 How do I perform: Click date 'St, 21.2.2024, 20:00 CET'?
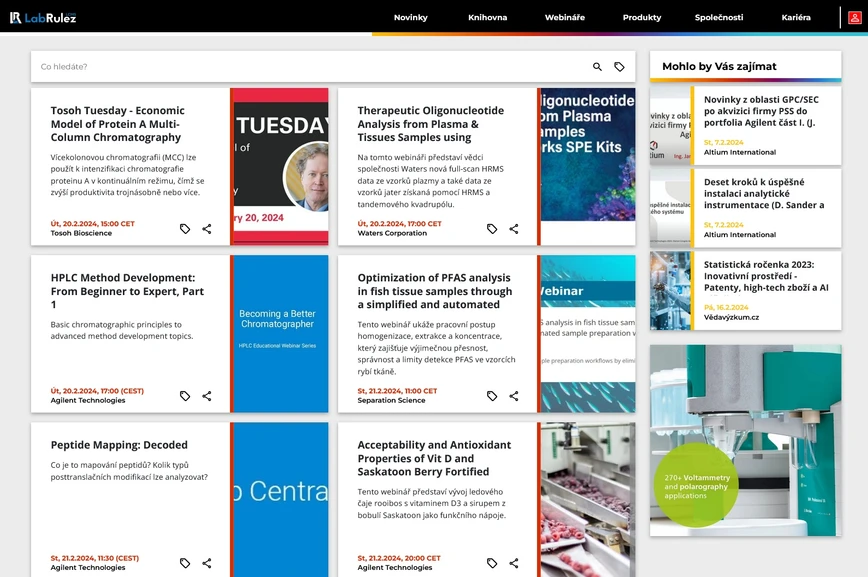coord(399,558)
